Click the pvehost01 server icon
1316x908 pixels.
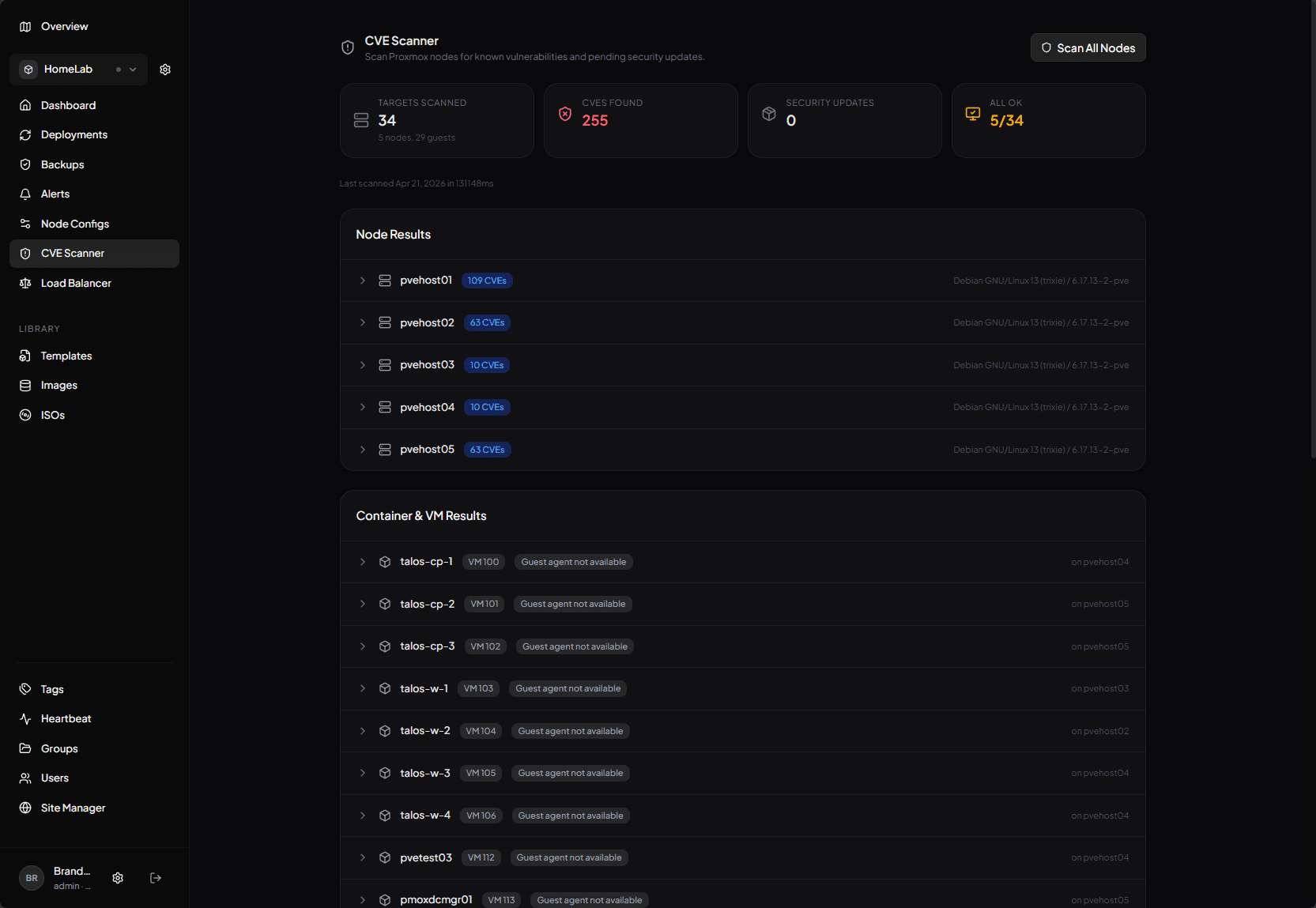click(x=385, y=281)
